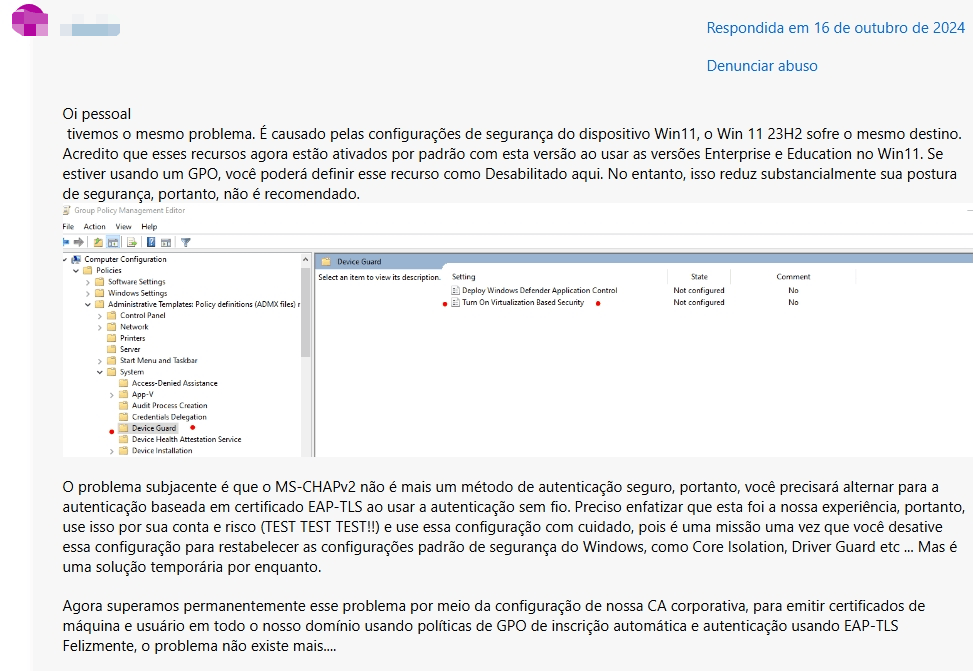Image resolution: width=973 pixels, height=671 pixels.
Task: Select 'Turn On Virtualization Based Security' setting
Action: point(522,302)
